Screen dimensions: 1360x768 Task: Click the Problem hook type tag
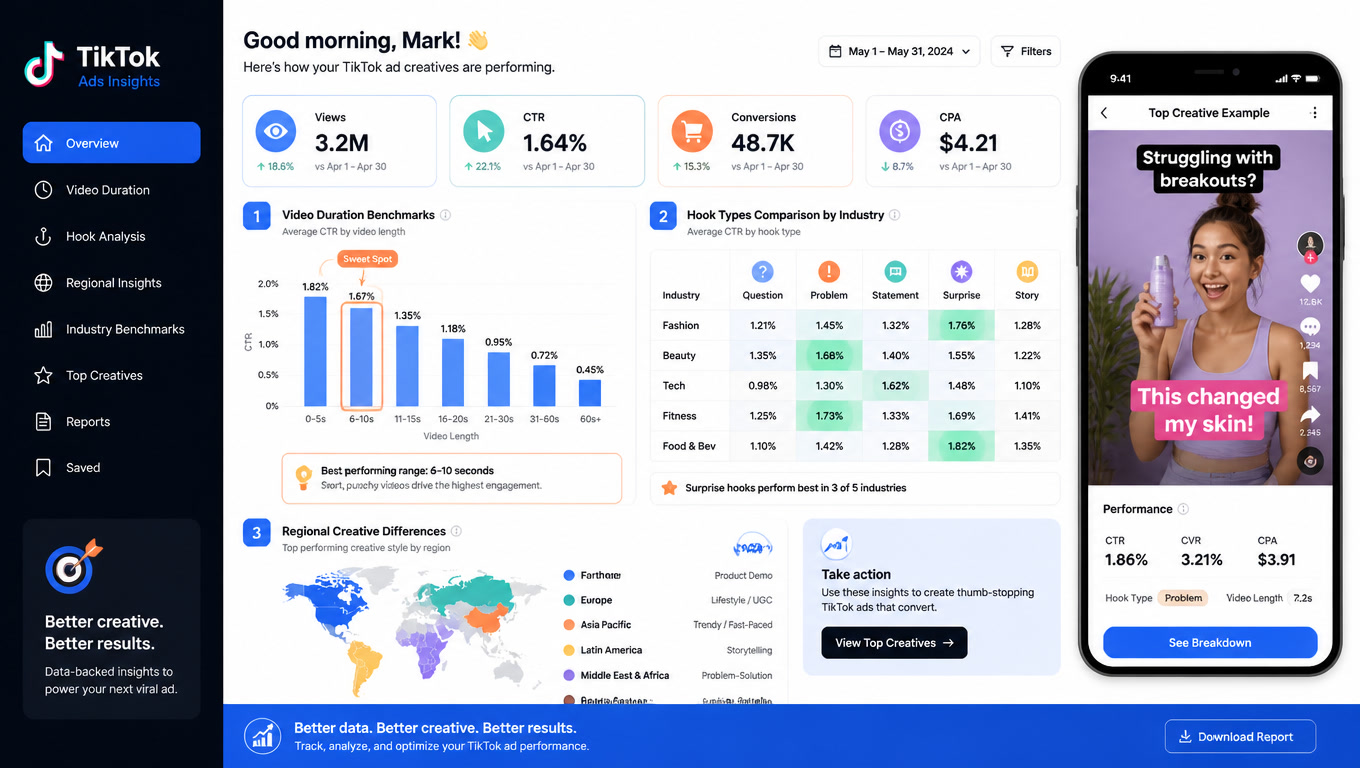click(1183, 598)
